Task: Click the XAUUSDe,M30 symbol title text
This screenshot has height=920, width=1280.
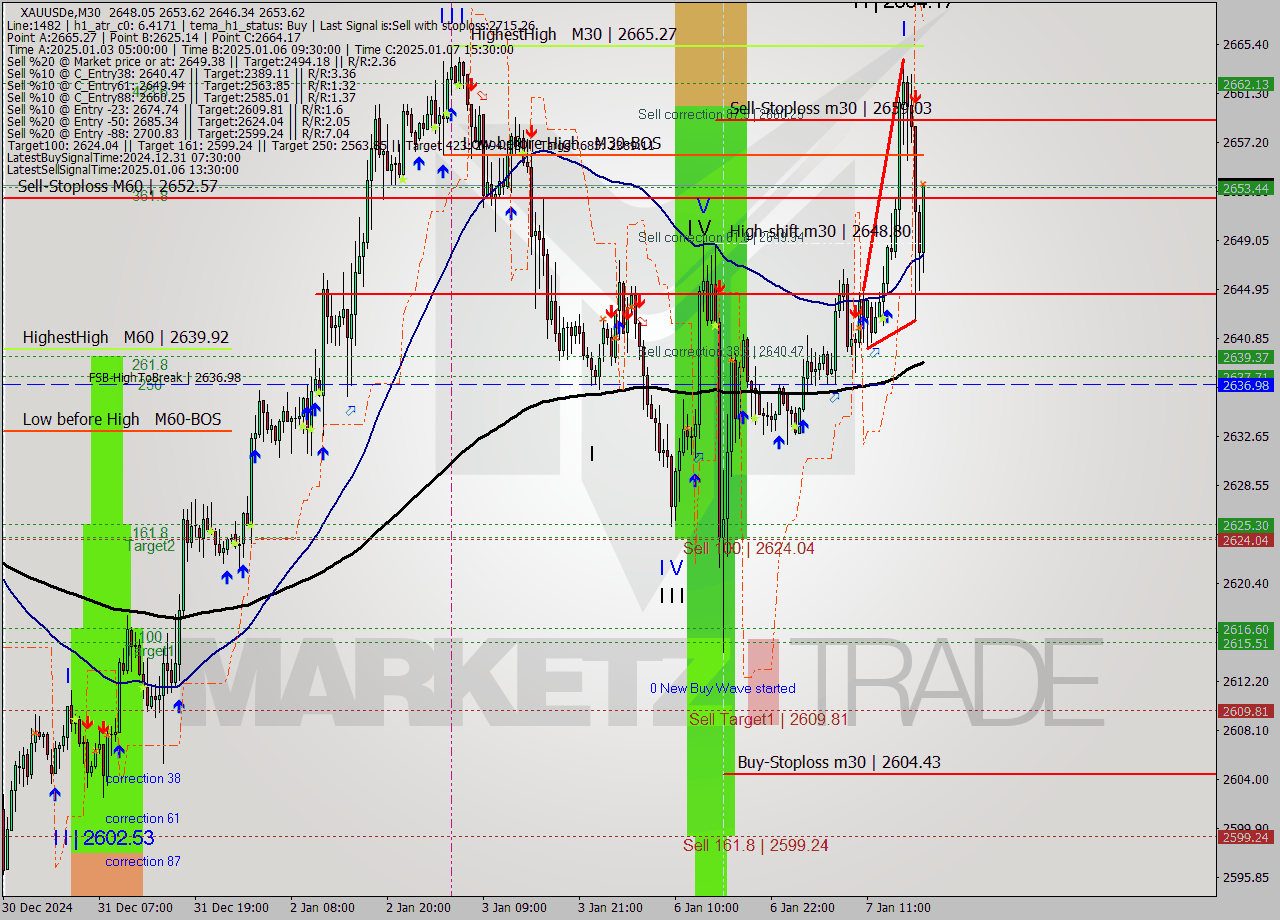Action: tap(59, 12)
